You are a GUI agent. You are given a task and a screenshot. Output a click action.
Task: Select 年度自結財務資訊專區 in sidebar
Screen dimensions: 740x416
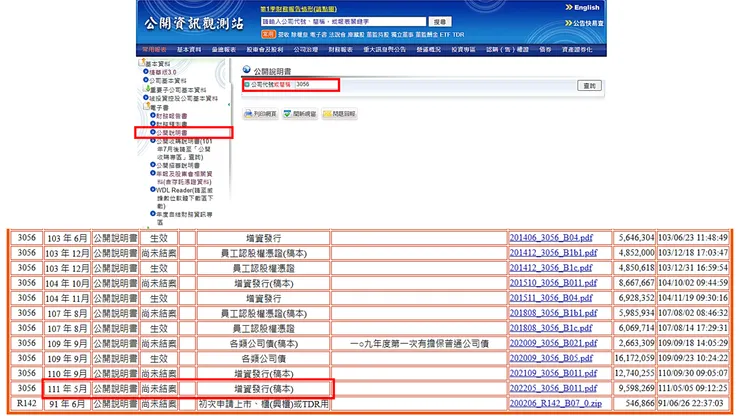pos(185,218)
